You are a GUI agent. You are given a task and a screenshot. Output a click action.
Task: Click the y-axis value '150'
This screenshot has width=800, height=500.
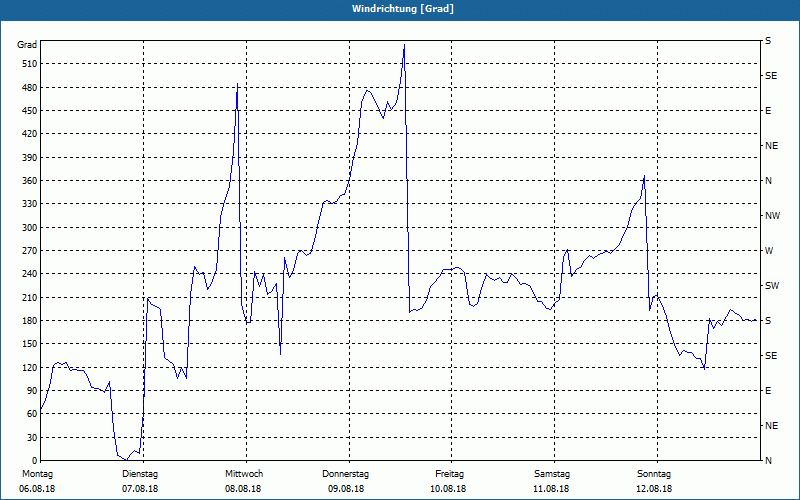click(30, 343)
